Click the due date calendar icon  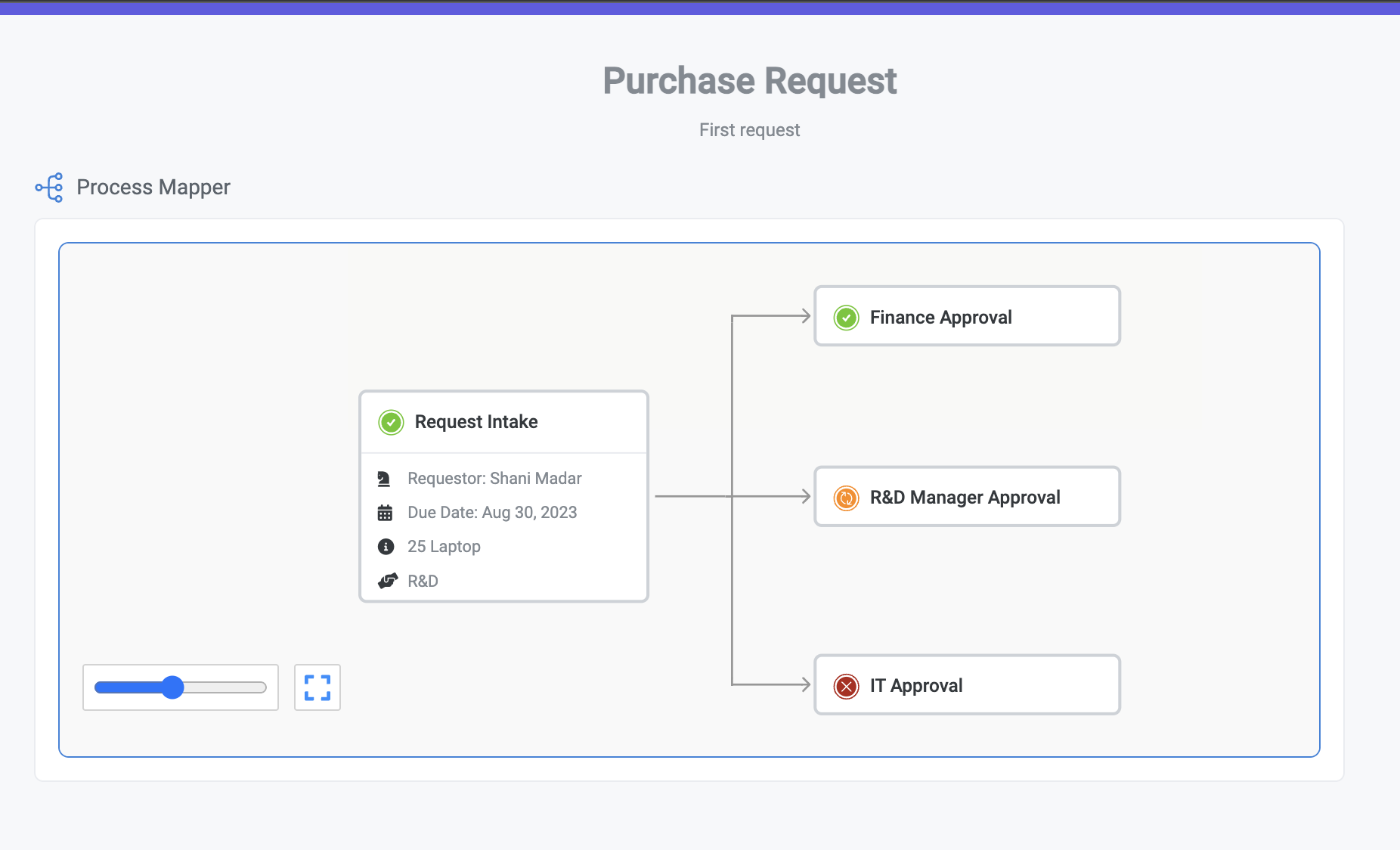coord(385,513)
